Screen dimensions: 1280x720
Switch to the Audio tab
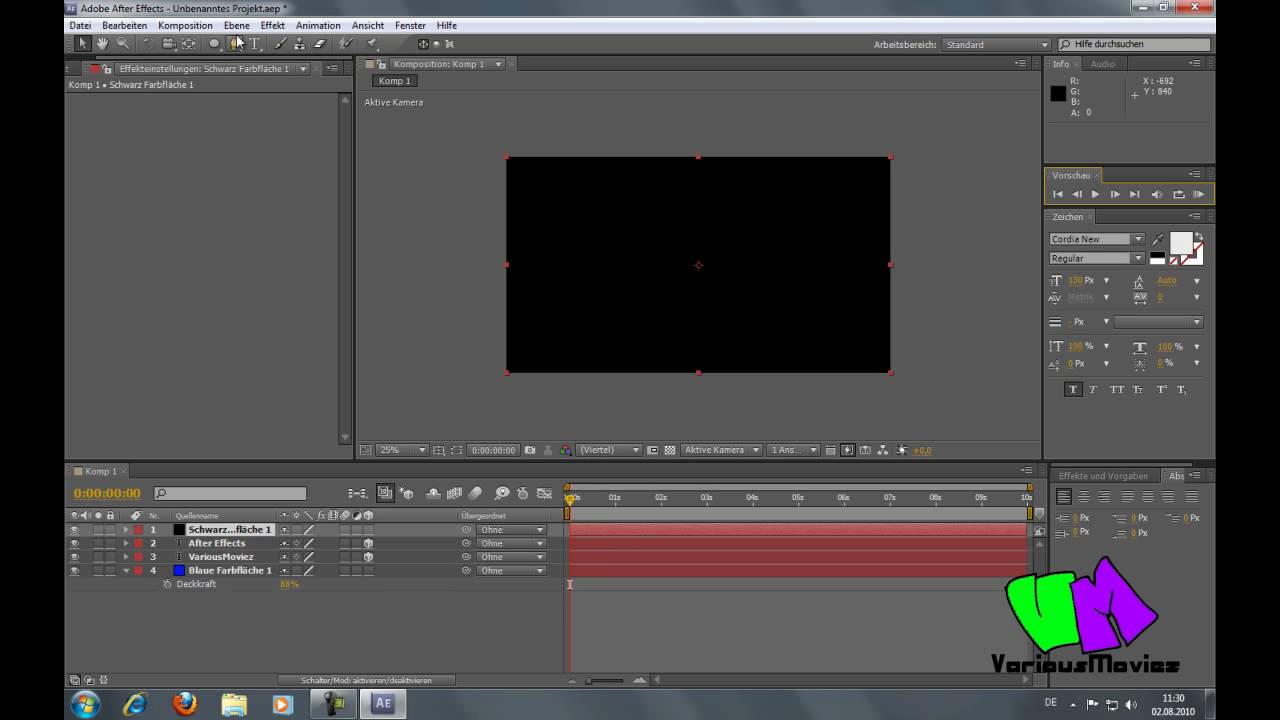[x=1103, y=64]
